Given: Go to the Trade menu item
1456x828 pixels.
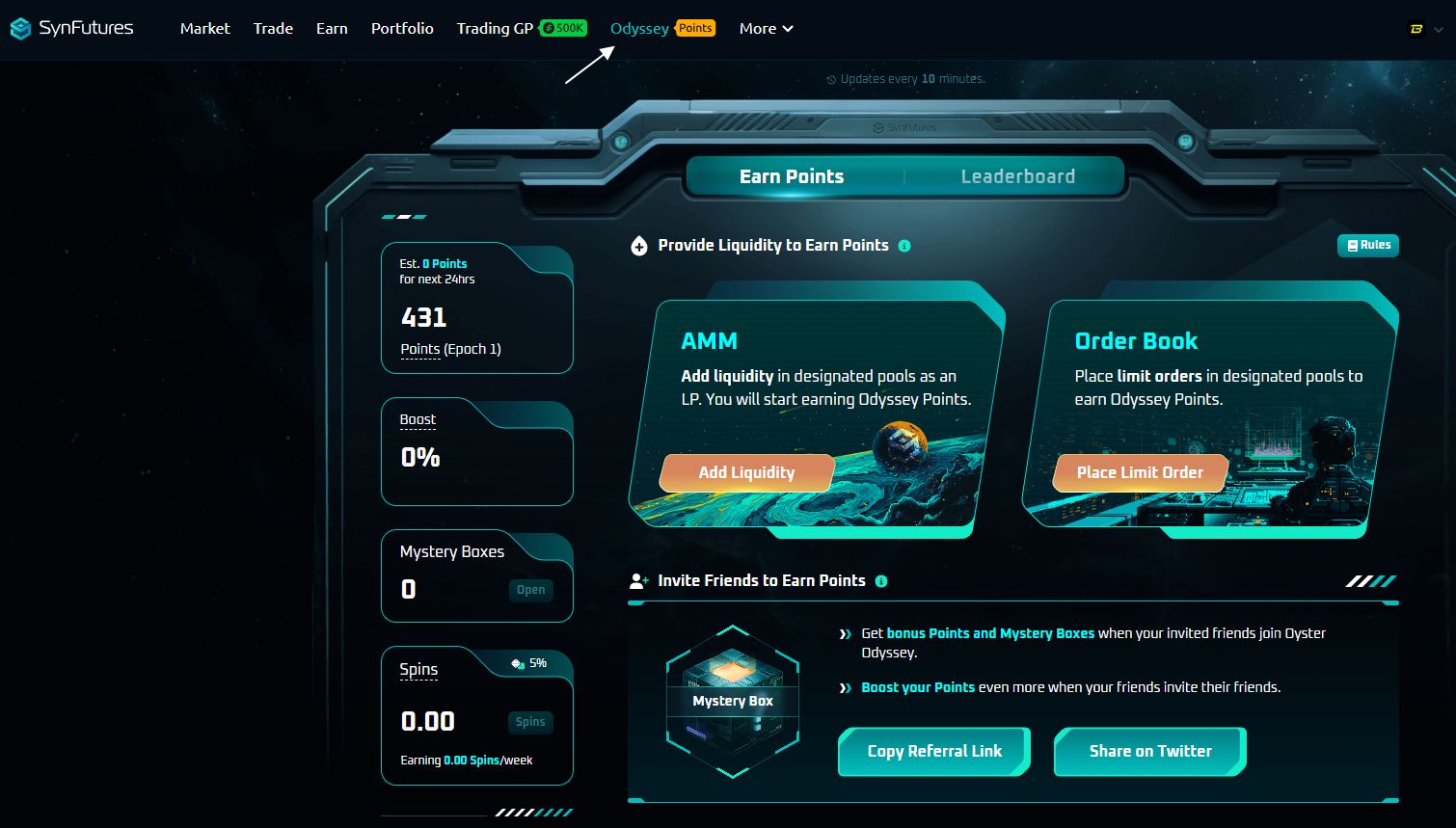Looking at the screenshot, I should pos(273,29).
